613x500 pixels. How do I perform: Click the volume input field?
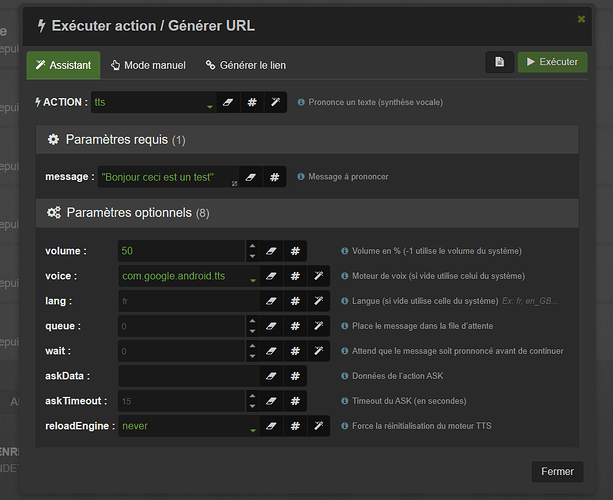coord(182,251)
